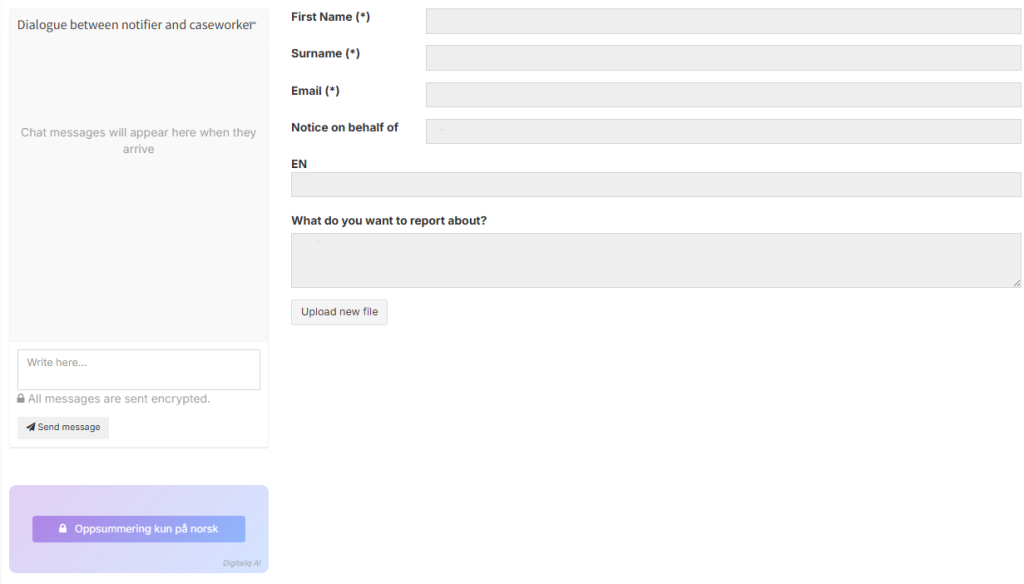Screen dimensions: 1024x584
Task: Click the 'All messages are sent encrypted' text
Action: 119,399
